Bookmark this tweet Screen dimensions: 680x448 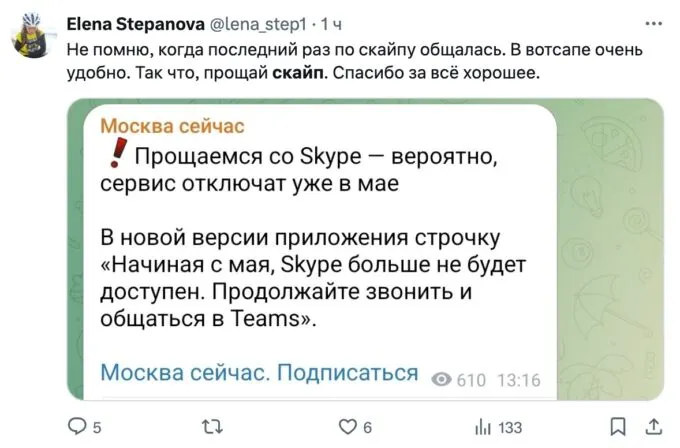click(x=618, y=427)
